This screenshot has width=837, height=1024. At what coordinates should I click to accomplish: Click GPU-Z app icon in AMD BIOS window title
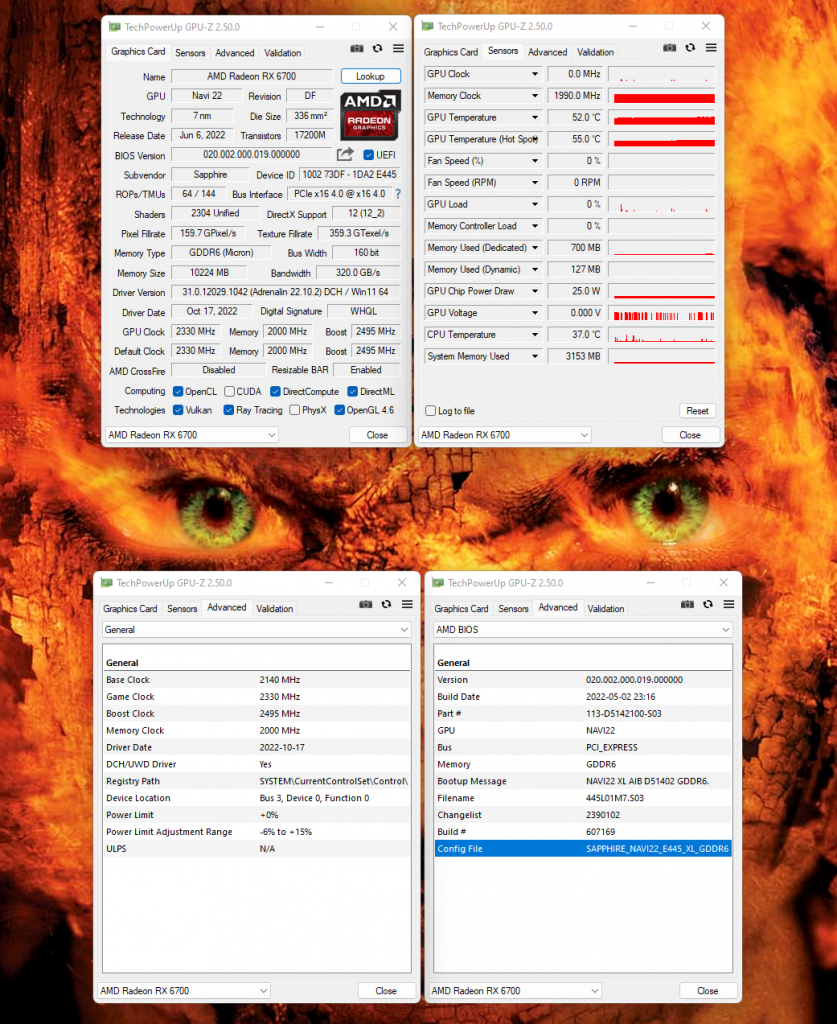point(438,583)
